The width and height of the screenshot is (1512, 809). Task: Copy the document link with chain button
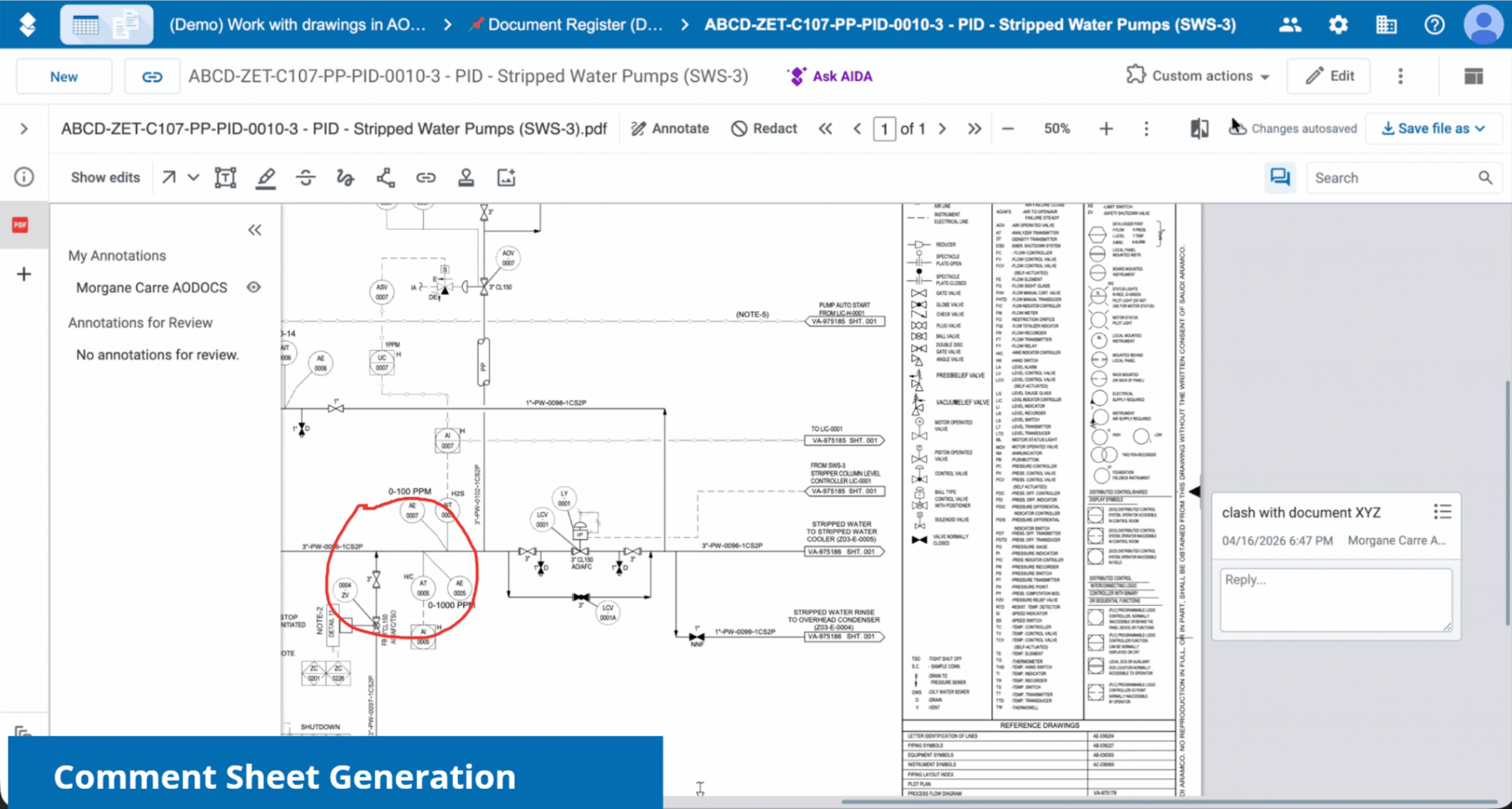152,76
